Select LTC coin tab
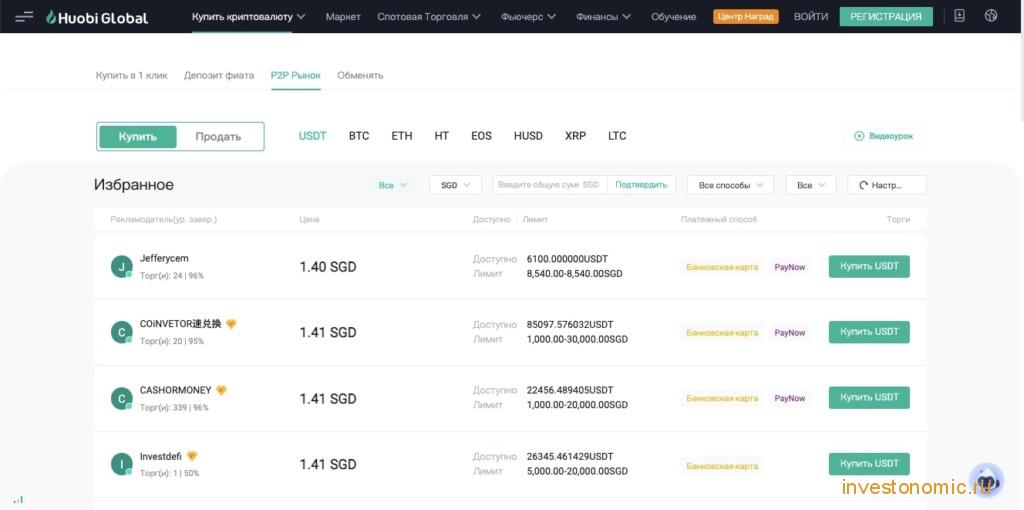Image resolution: width=1024 pixels, height=510 pixels. [617, 136]
